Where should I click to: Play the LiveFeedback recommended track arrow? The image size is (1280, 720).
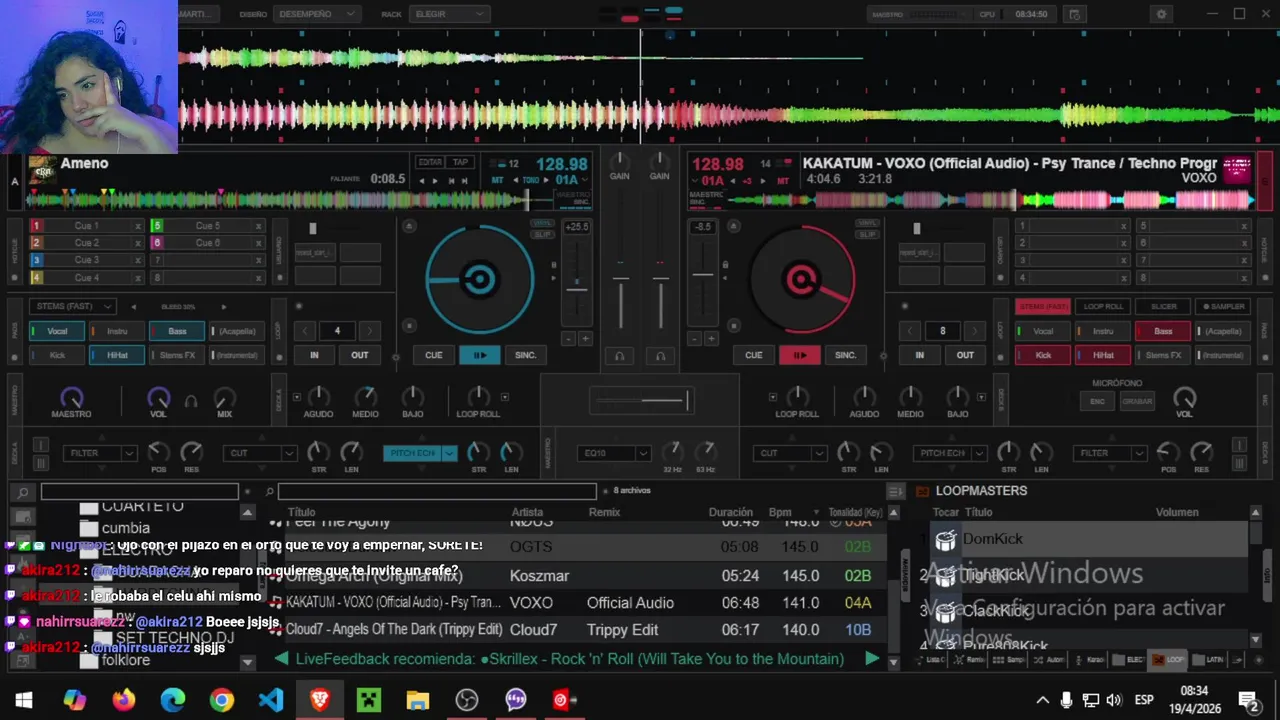click(x=872, y=659)
